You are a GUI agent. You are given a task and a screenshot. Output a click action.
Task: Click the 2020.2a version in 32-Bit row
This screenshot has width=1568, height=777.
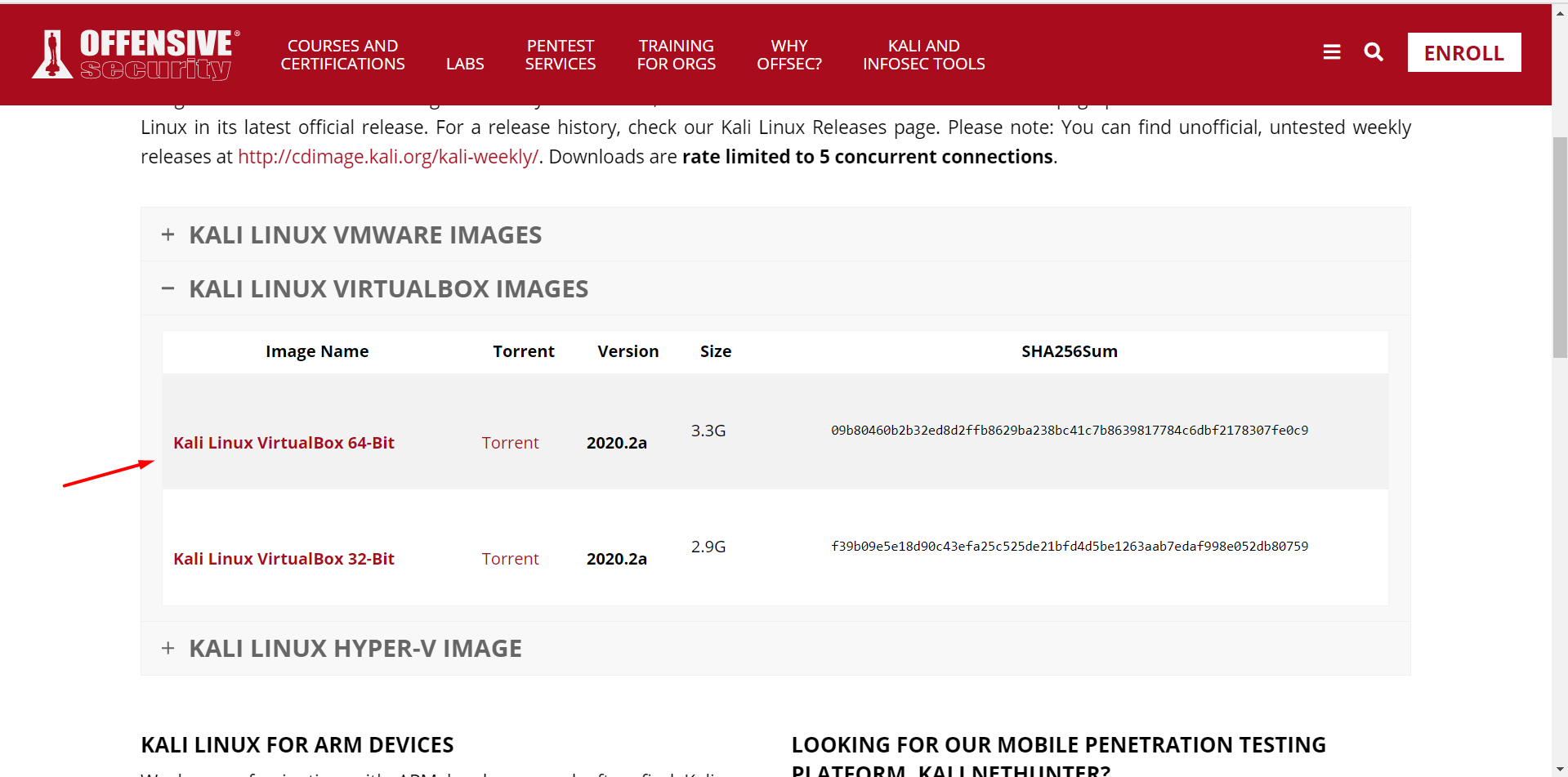coord(617,559)
